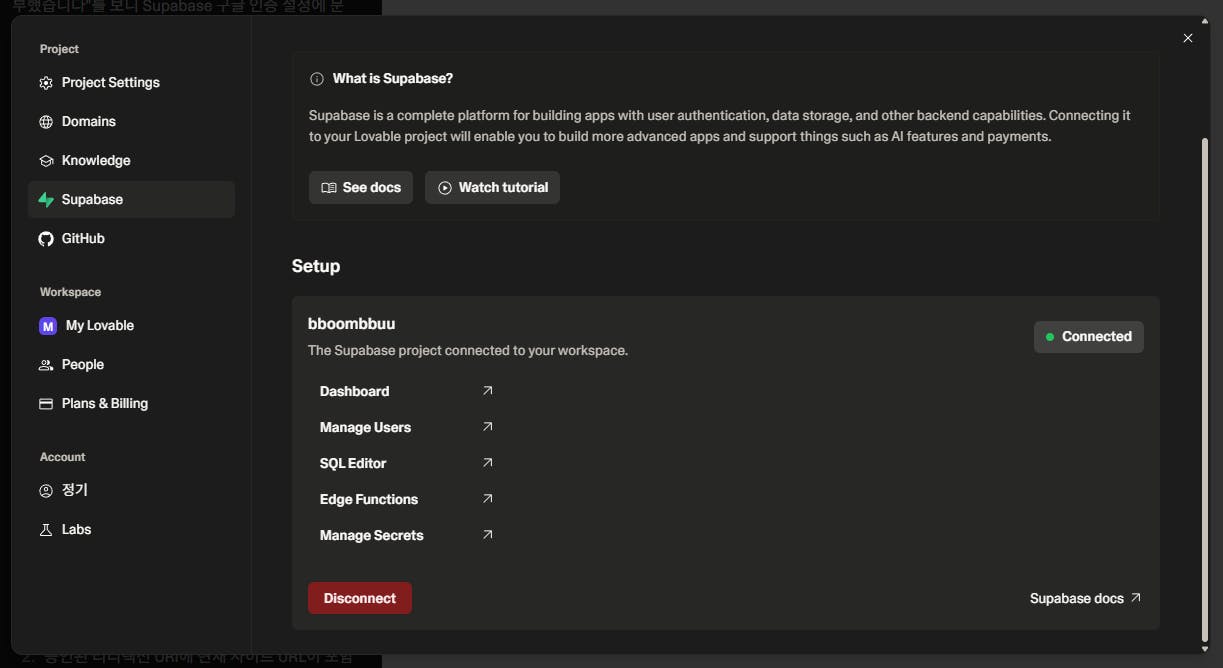Viewport: 1223px width, 668px height.
Task: Click the Supabase lightning bolt icon
Action: [46, 200]
